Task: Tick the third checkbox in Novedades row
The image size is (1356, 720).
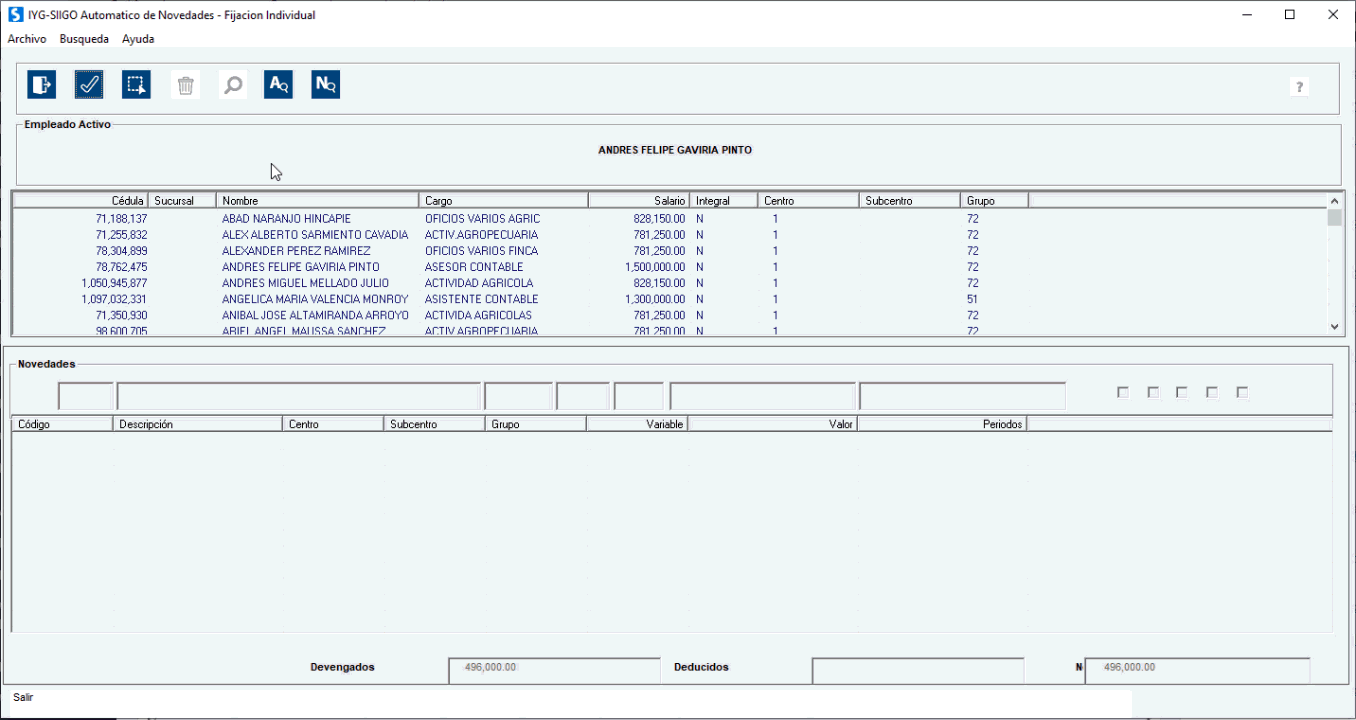Action: point(1182,393)
